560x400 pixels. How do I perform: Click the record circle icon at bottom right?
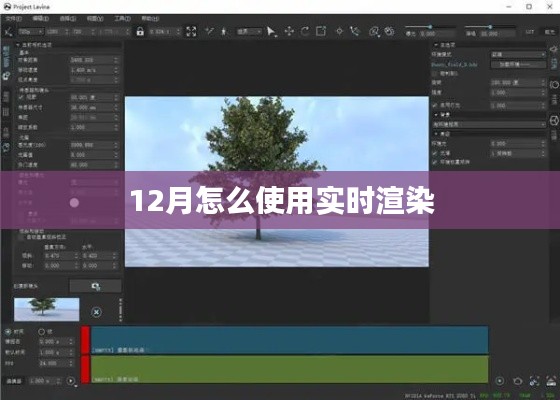pos(500,381)
